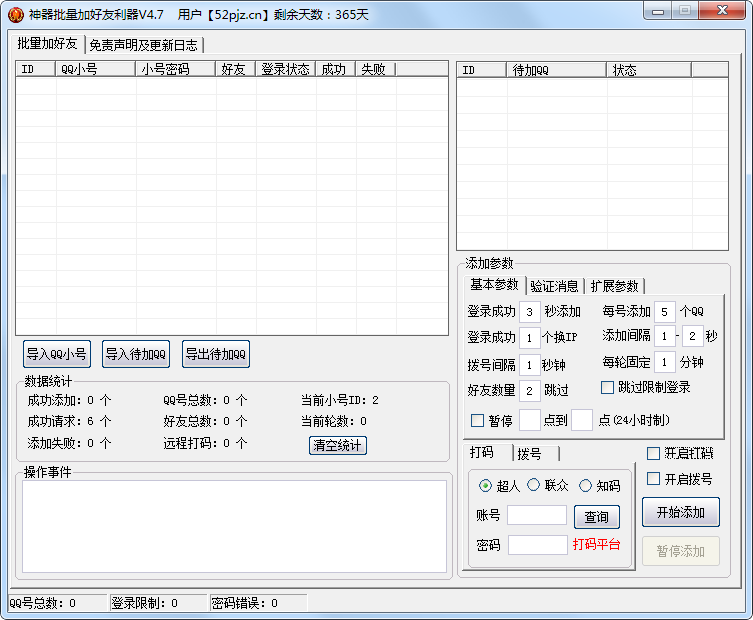Select the 联众 radio button

(534, 486)
